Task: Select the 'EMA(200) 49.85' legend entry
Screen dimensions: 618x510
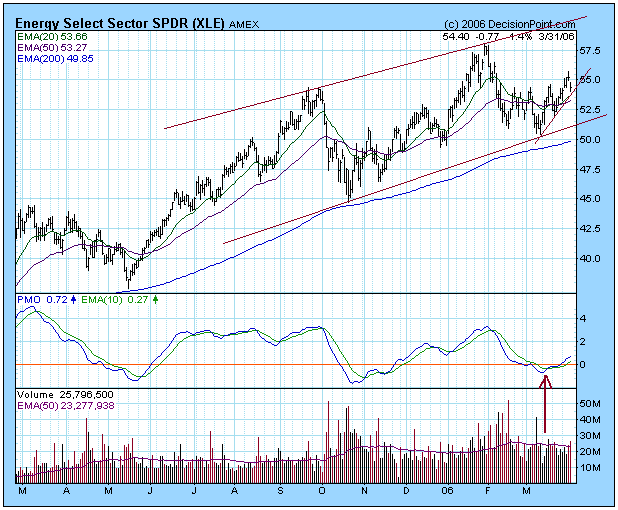Action: 55,59
